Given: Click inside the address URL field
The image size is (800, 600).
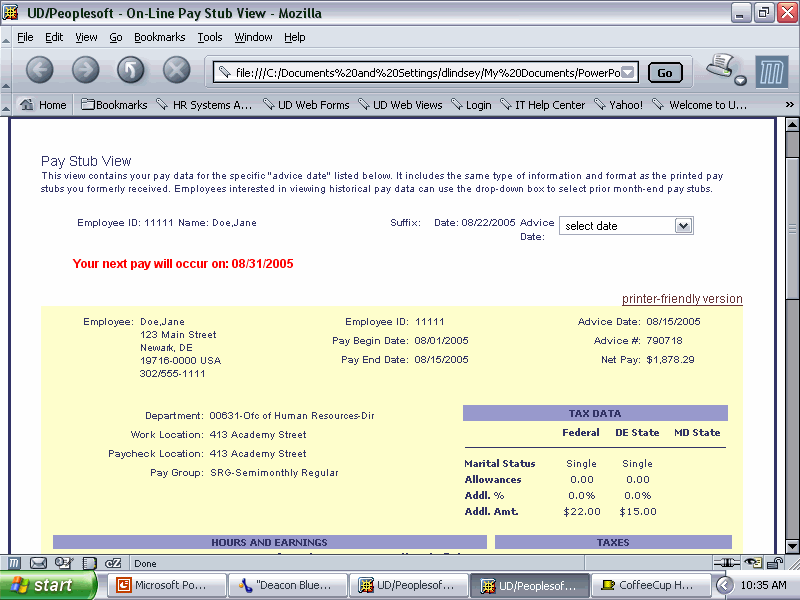Looking at the screenshot, I should click(x=420, y=72).
